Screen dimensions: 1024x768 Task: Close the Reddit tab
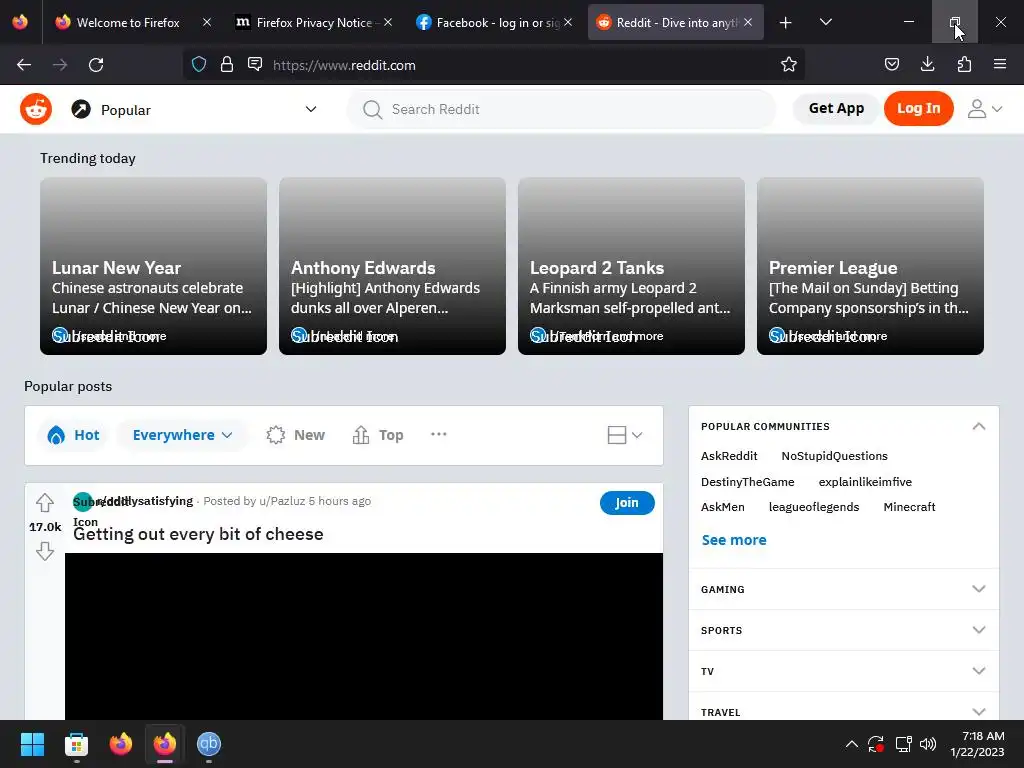tap(748, 22)
